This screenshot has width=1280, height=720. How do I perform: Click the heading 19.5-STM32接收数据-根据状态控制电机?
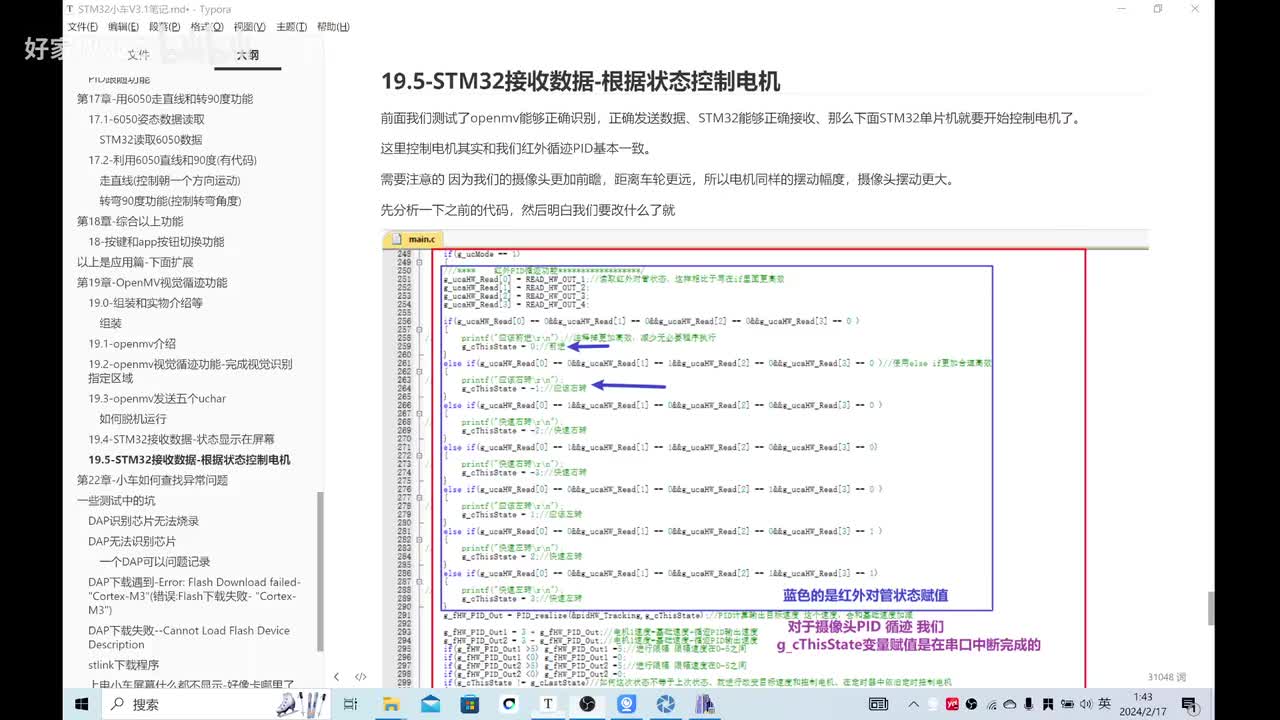[x=580, y=81]
